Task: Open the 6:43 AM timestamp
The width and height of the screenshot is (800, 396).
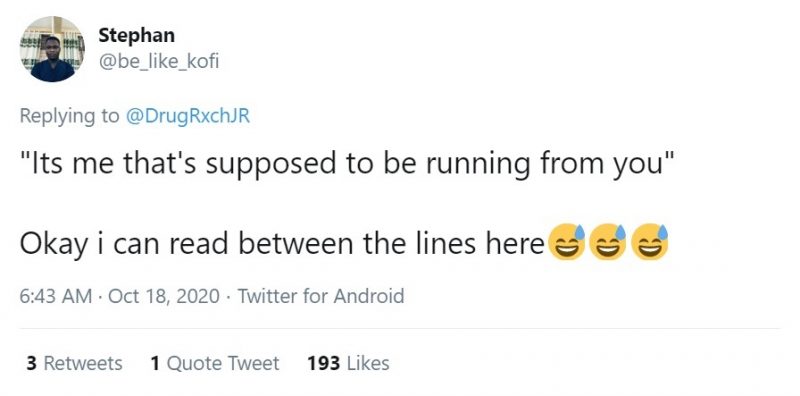Action: [56, 296]
